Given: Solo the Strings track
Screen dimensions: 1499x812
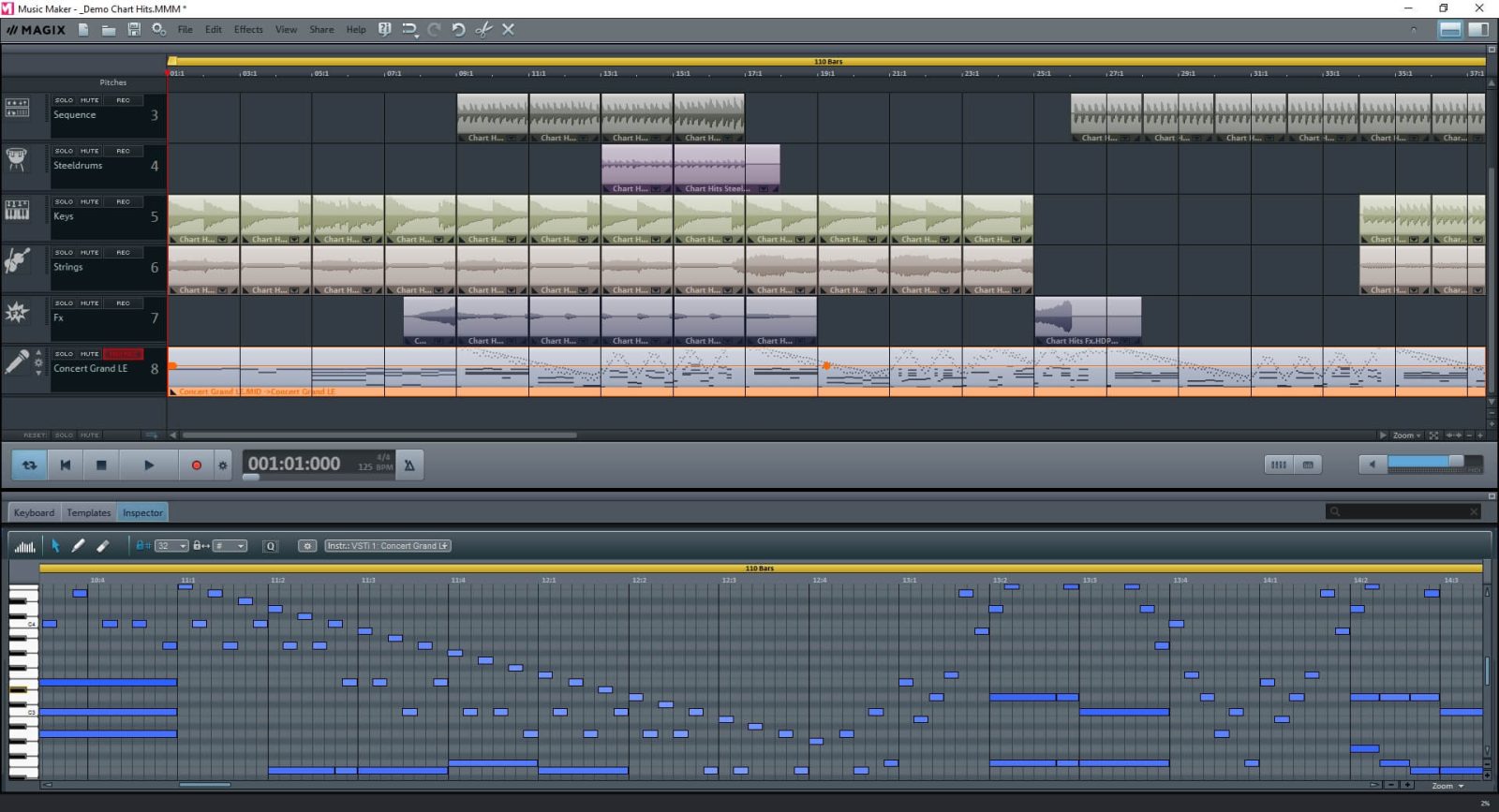Looking at the screenshot, I should click(x=64, y=252).
